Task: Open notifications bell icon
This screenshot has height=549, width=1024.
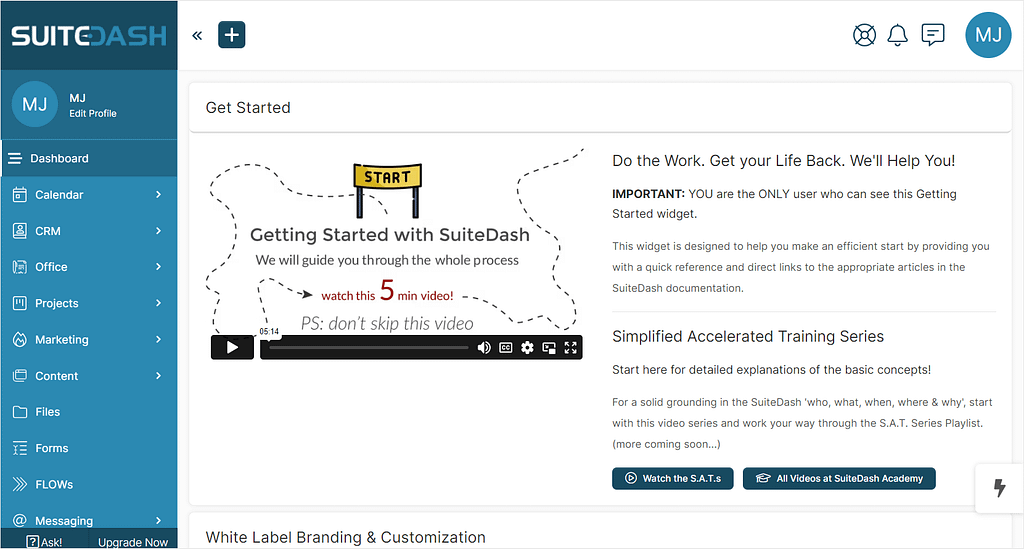Action: click(897, 35)
